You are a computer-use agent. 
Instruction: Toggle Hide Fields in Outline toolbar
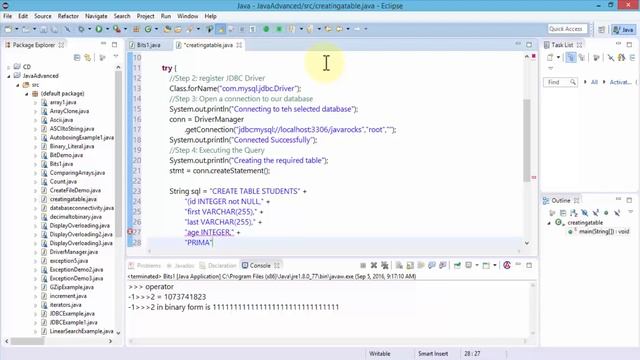585,213
